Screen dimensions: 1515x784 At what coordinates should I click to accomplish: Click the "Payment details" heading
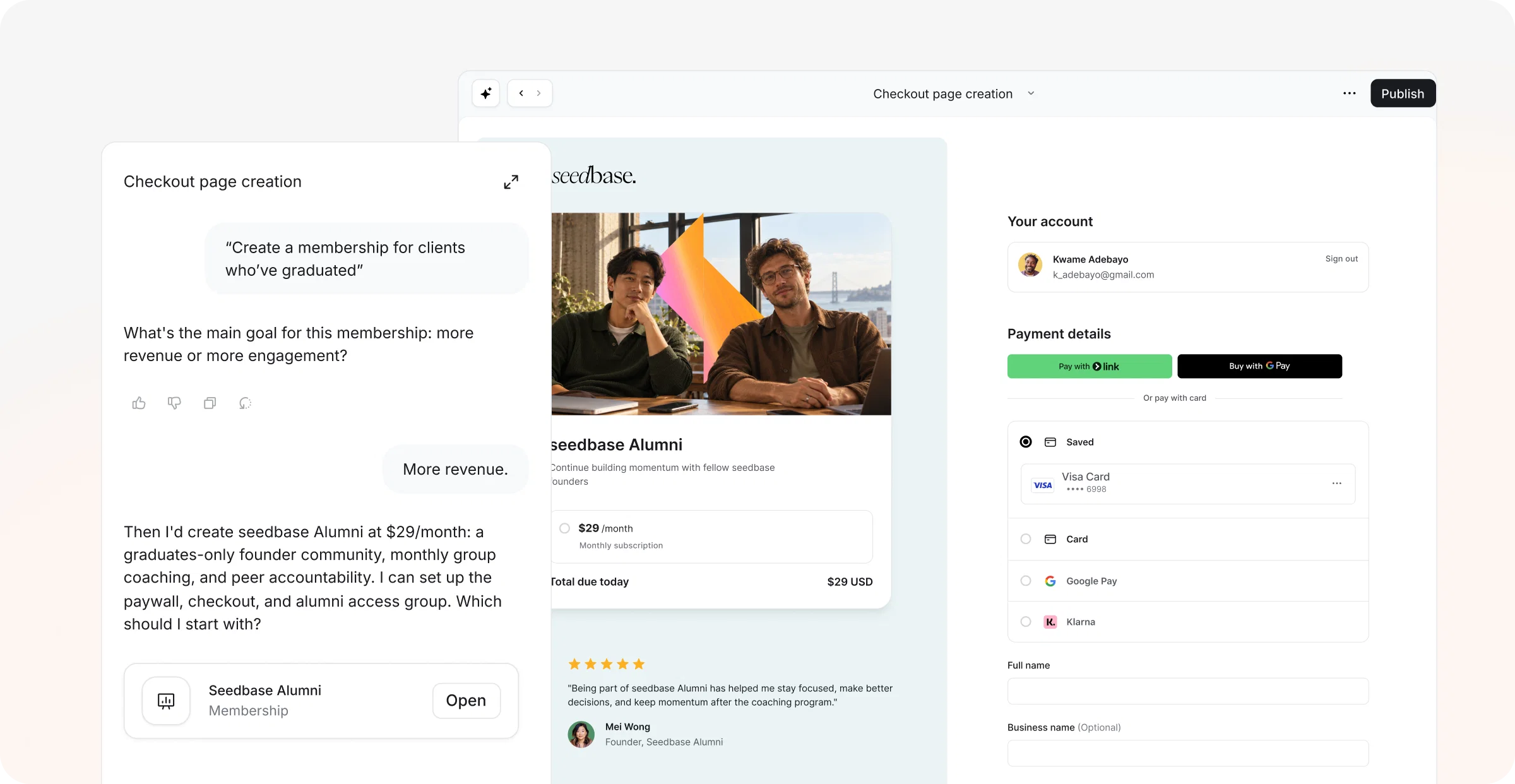pyautogui.click(x=1059, y=334)
